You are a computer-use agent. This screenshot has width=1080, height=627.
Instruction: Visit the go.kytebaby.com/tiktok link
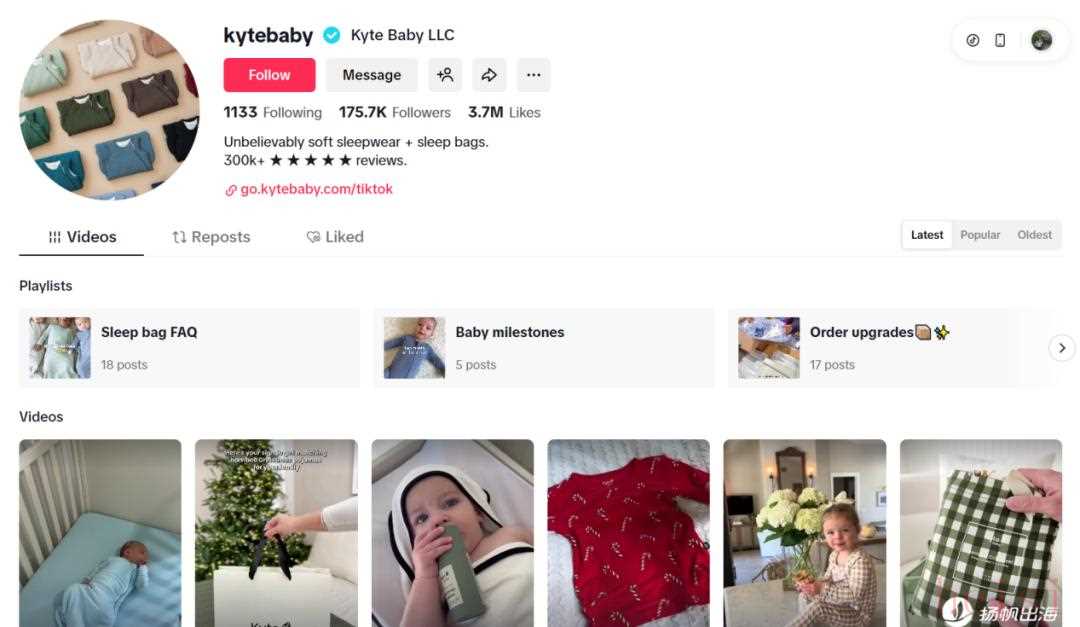click(316, 189)
